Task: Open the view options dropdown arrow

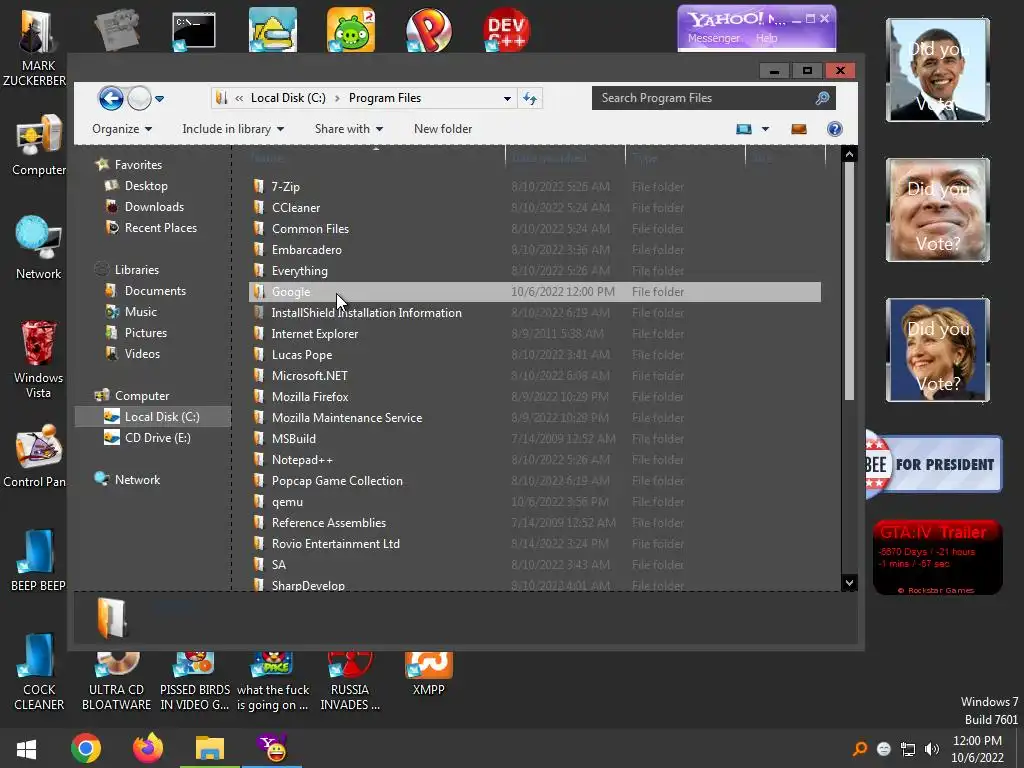Action: click(x=765, y=129)
